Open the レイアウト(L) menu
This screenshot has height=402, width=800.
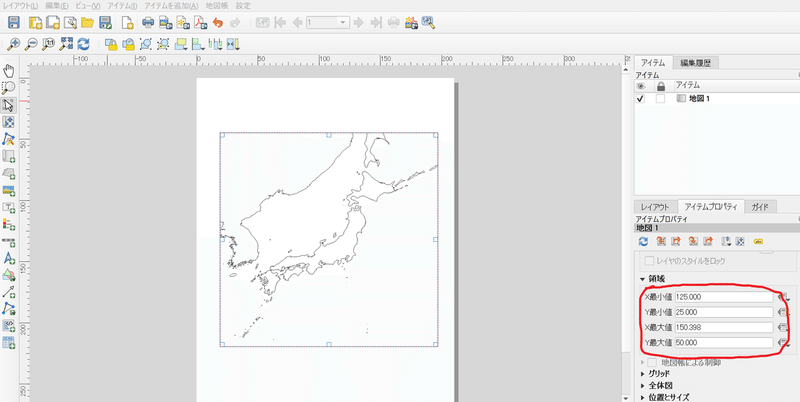coord(20,6)
